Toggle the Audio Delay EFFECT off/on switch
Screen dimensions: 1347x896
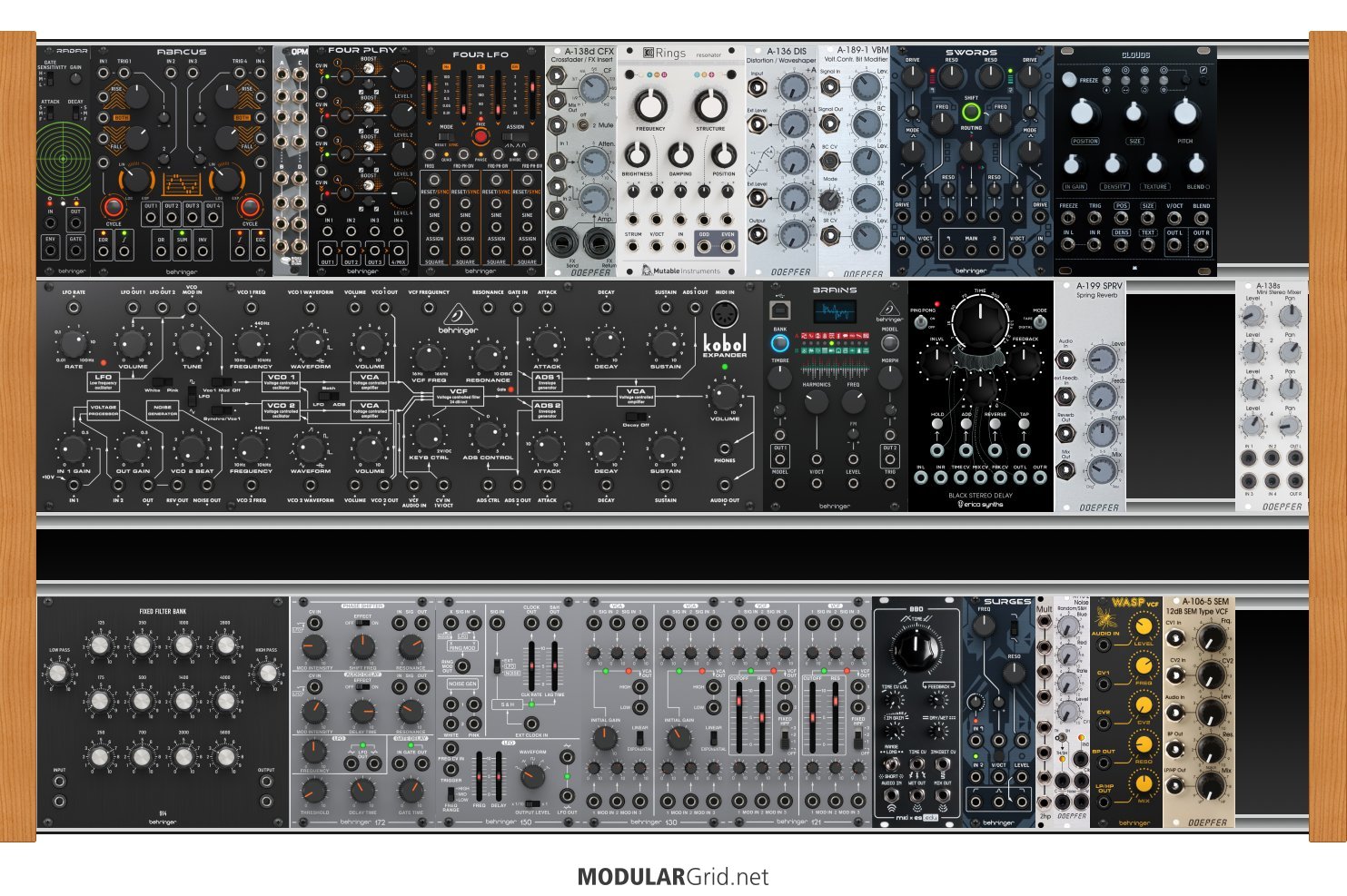[362, 687]
